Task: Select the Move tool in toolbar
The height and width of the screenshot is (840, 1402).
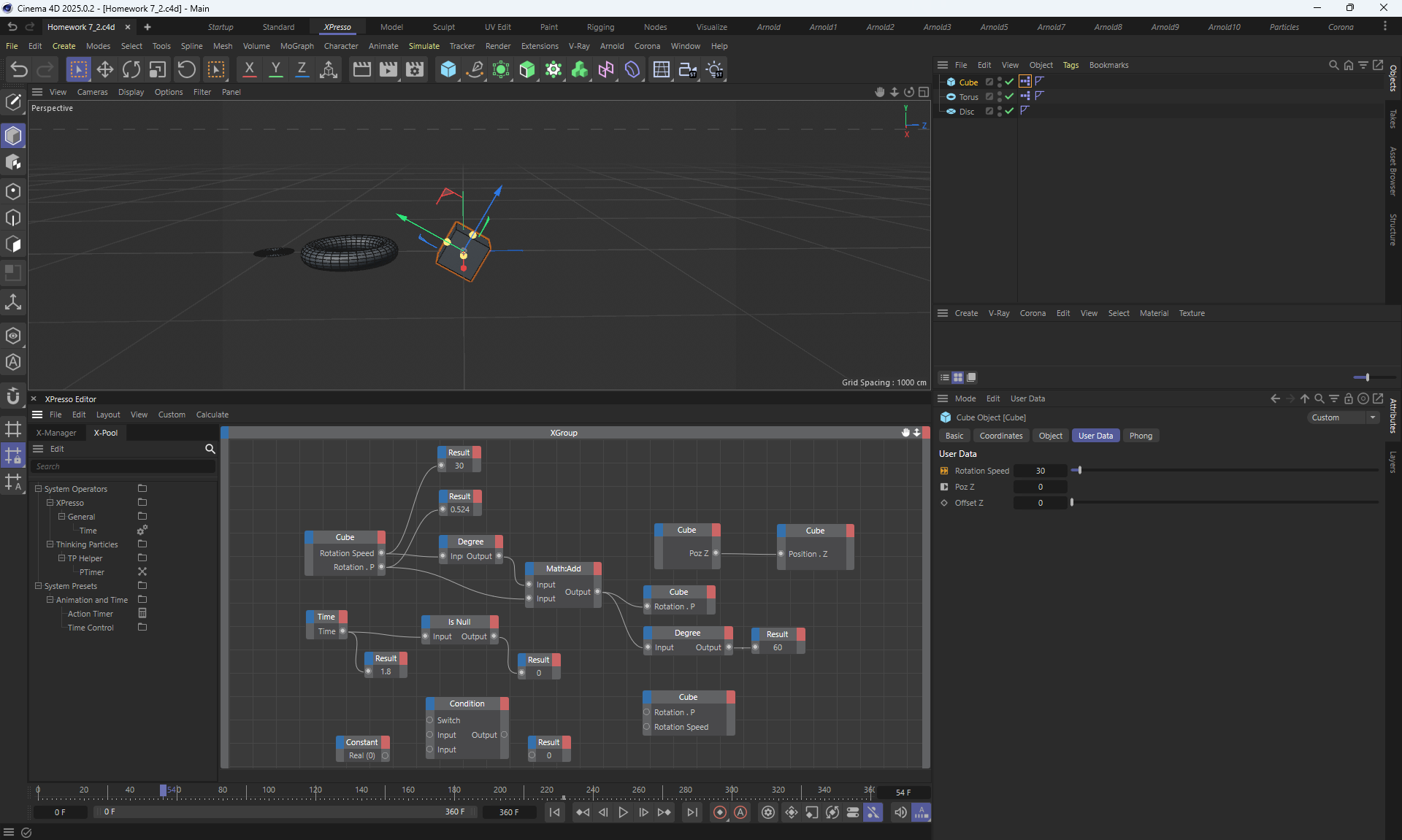Action: (x=105, y=70)
